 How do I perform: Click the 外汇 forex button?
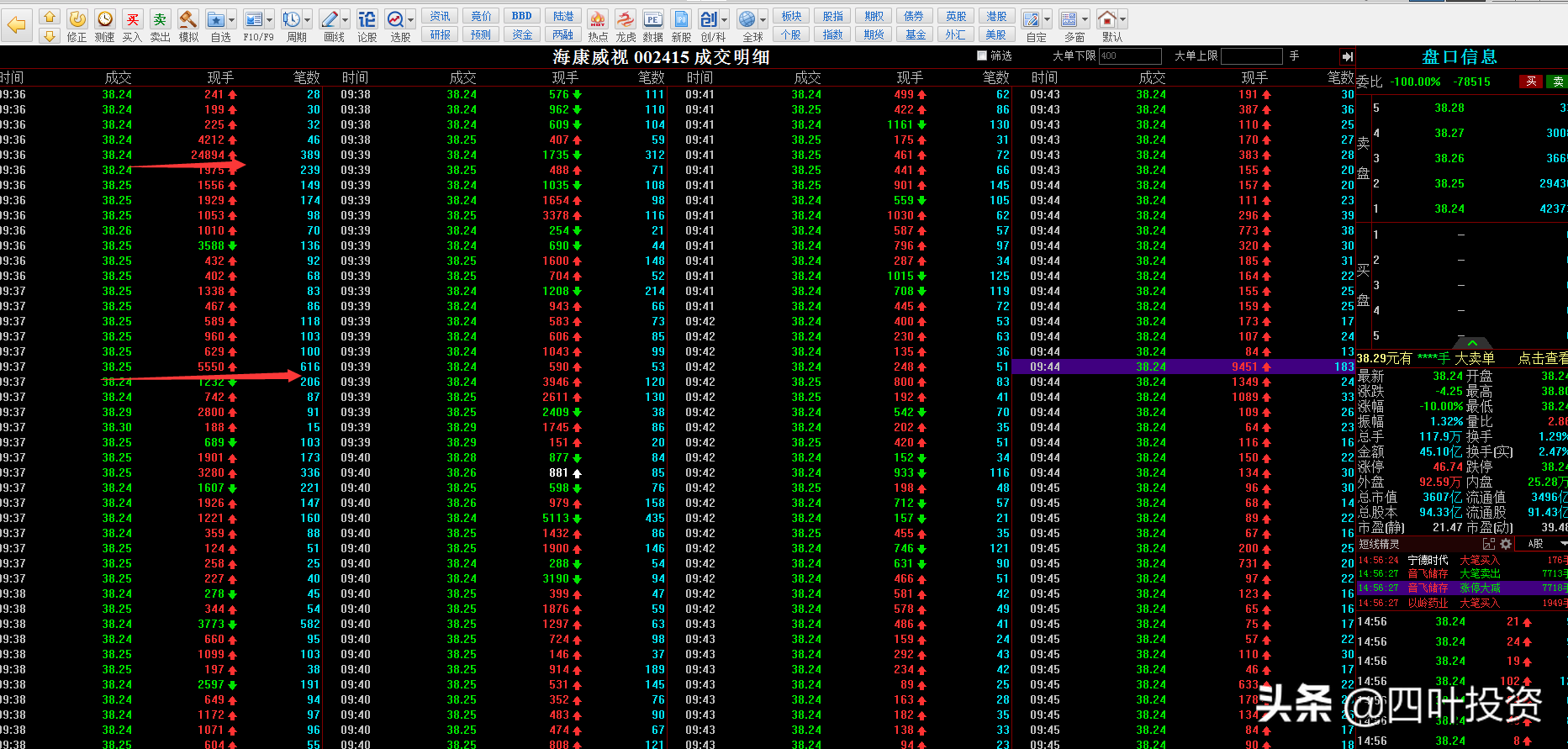(x=956, y=34)
